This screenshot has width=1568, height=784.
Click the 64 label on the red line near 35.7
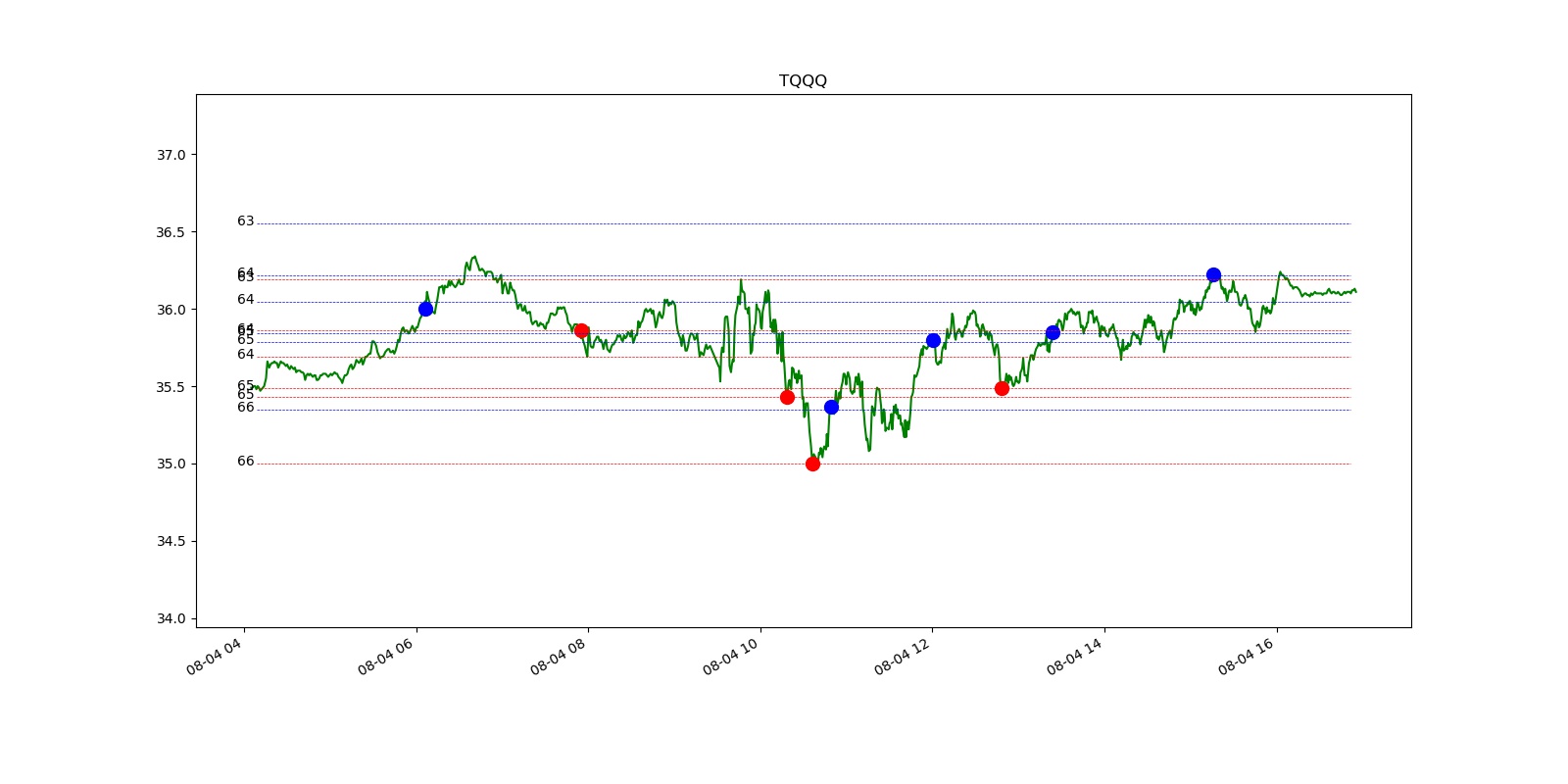pyautogui.click(x=245, y=354)
